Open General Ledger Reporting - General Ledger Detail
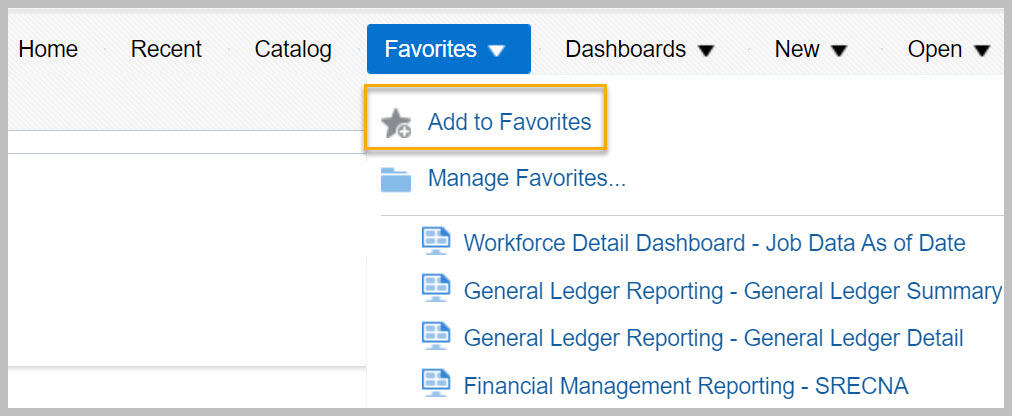 coord(713,338)
